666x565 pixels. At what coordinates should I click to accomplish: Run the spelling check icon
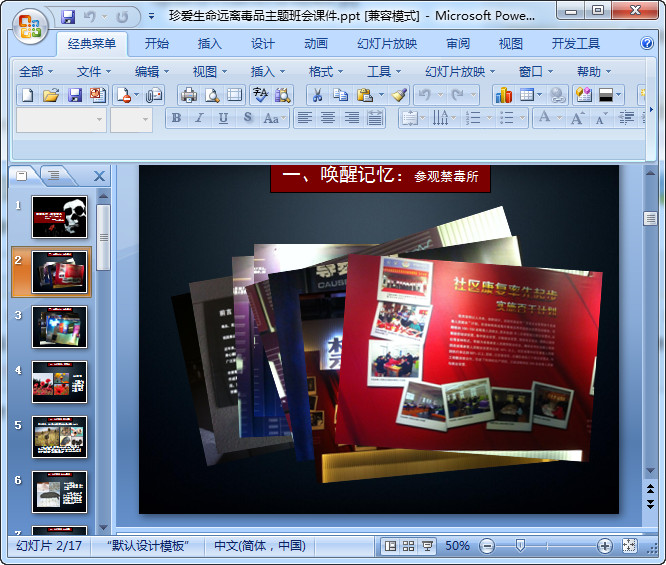coord(260,95)
